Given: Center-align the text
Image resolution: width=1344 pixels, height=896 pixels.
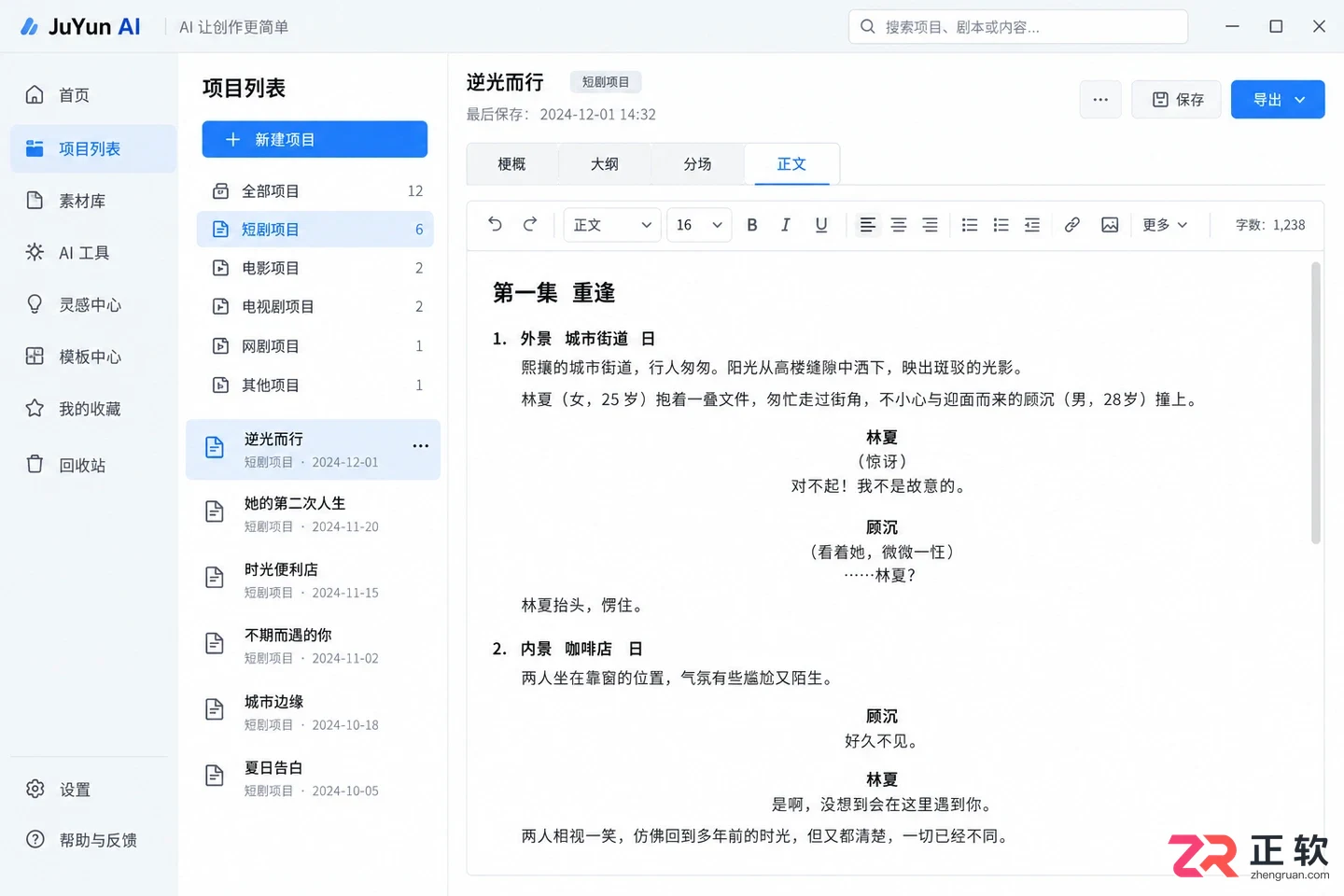Looking at the screenshot, I should [899, 225].
